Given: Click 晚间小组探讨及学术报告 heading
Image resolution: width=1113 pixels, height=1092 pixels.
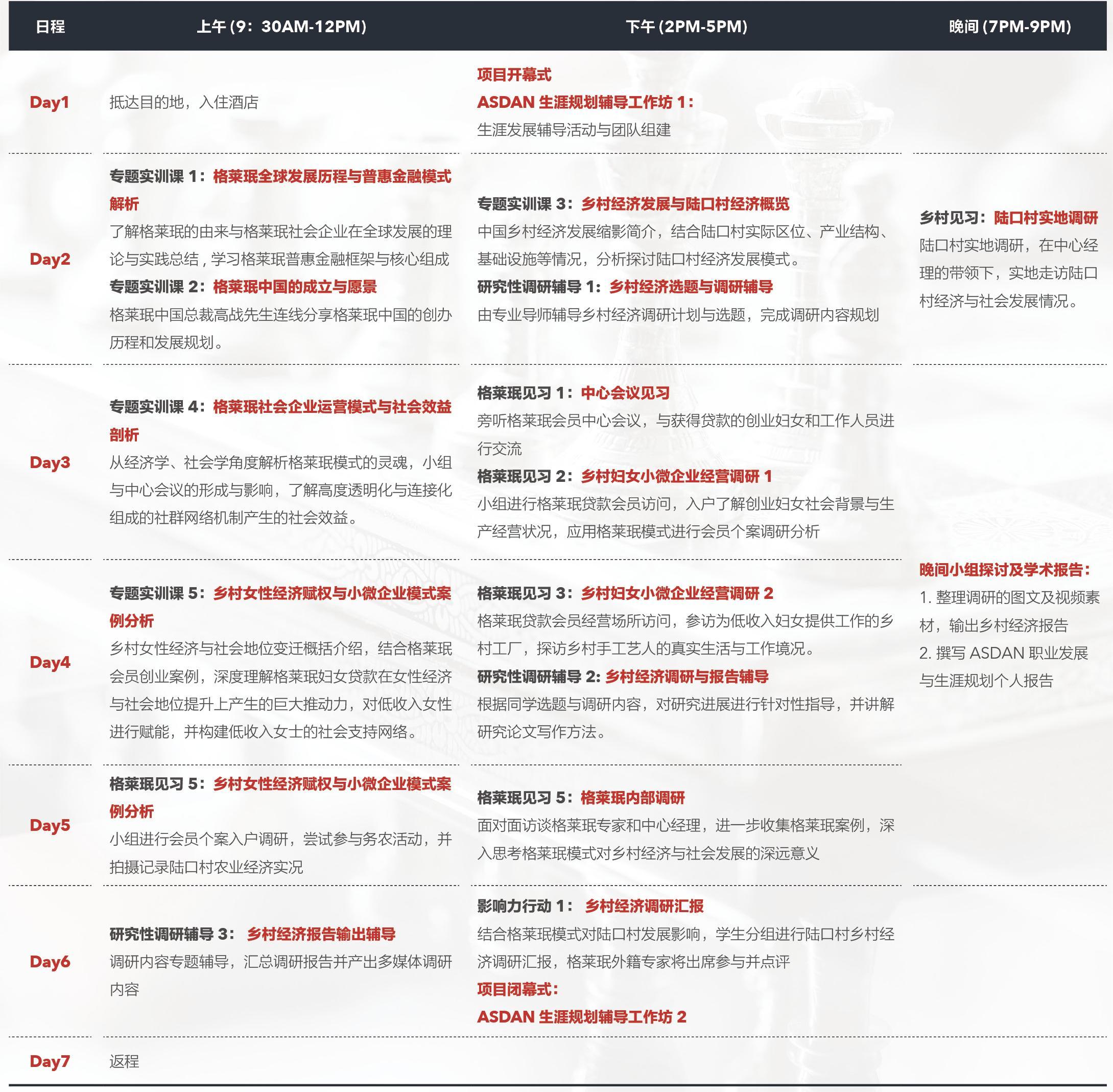Looking at the screenshot, I should [x=1005, y=570].
